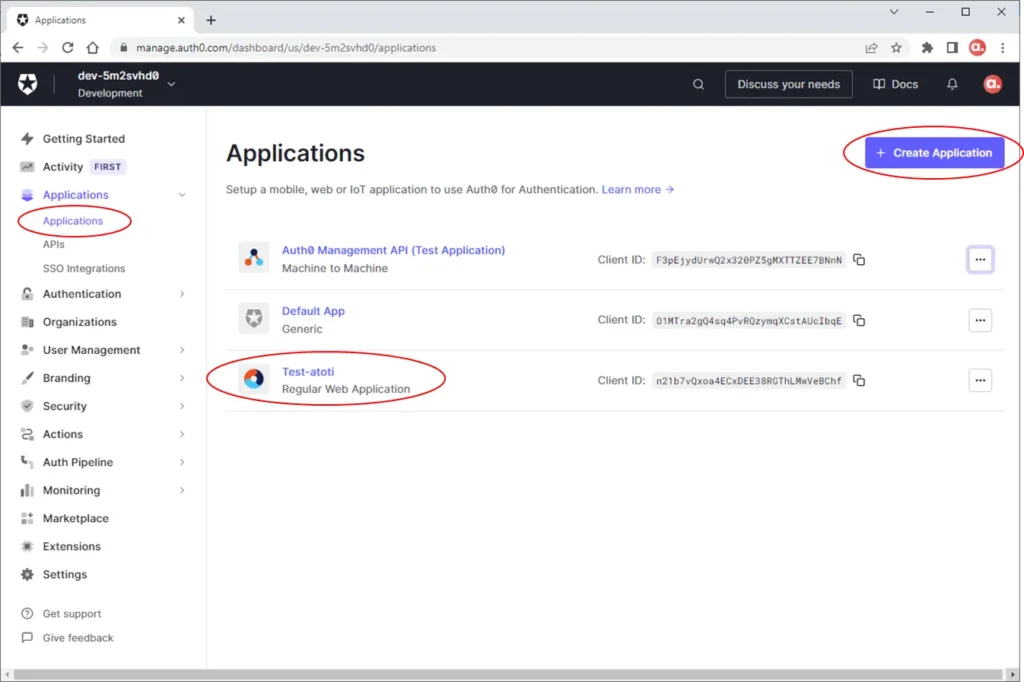The width and height of the screenshot is (1024, 682).
Task: Open the browser profile avatar
Action: pyautogui.click(x=977, y=48)
